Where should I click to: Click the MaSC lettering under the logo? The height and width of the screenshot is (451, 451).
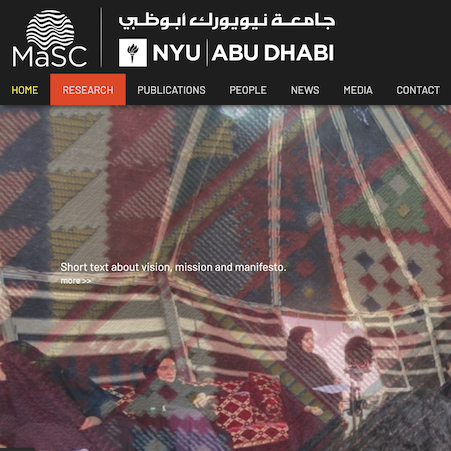click(x=50, y=57)
